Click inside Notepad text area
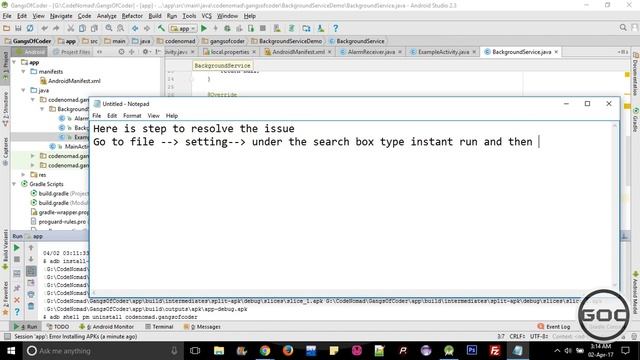The height and width of the screenshot is (360, 640). (351, 206)
